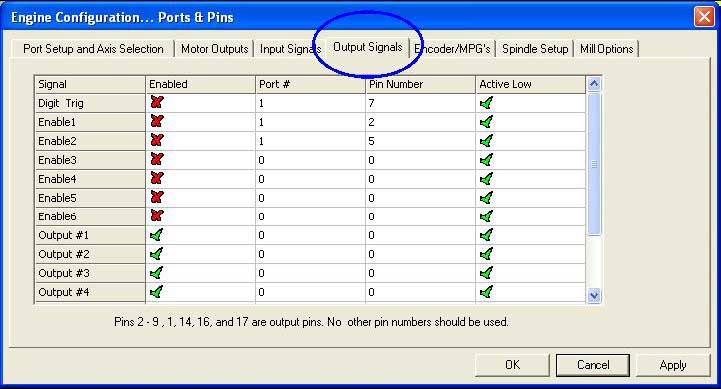Toggle Active Low check for Output #2

486,254
